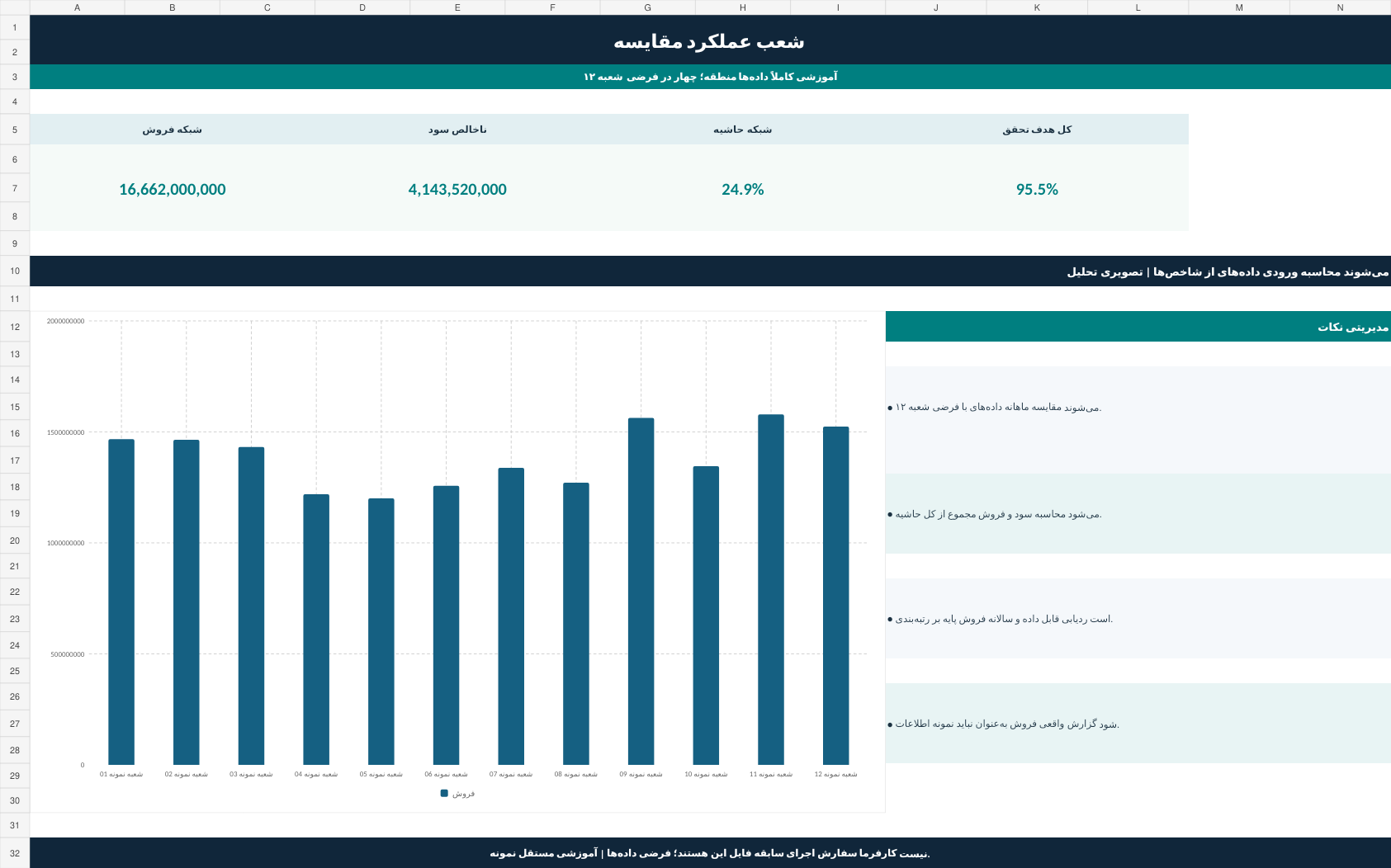
Task: Click the chart category label شعبه نمونه 01
Action: coord(121,774)
